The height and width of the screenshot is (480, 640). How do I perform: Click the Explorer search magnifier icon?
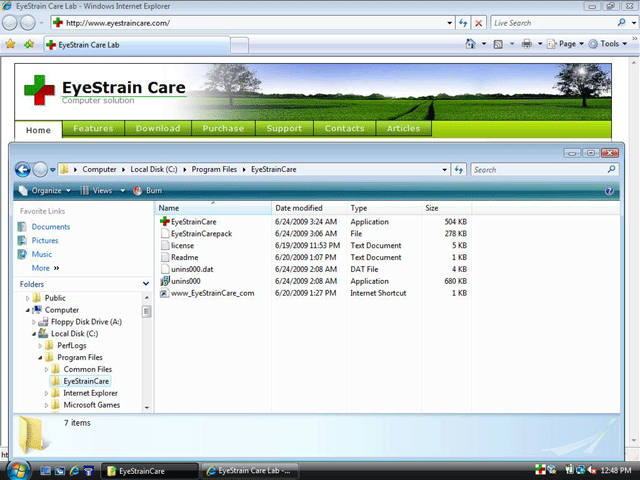(611, 169)
